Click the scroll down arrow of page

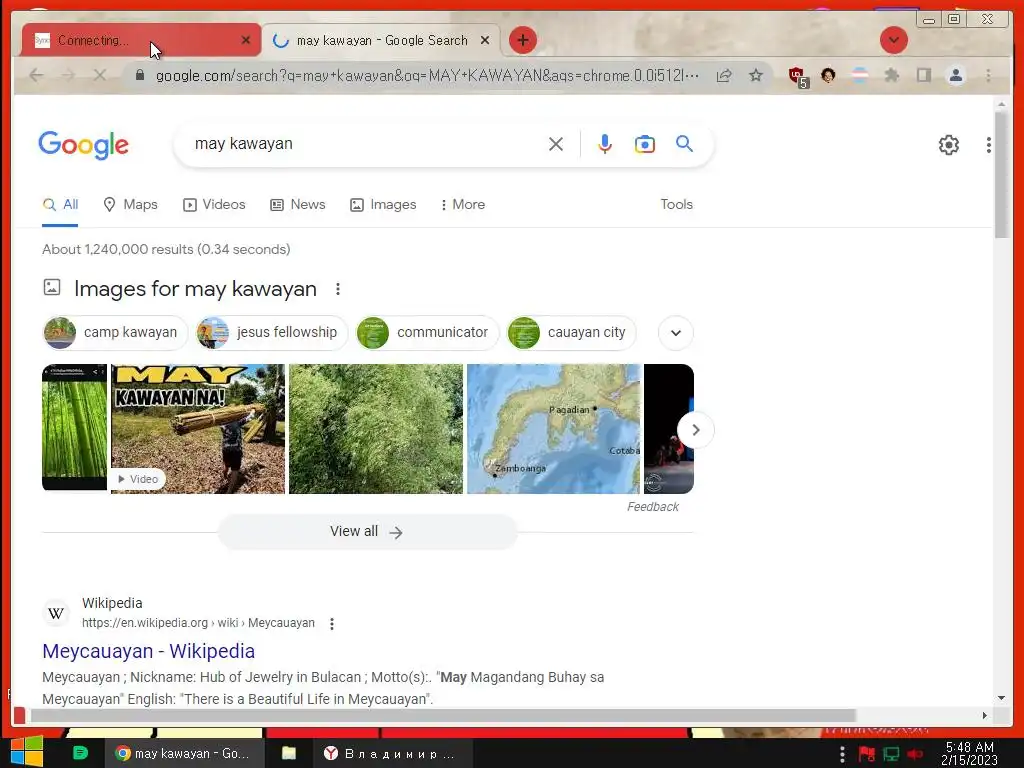[x=1001, y=698]
